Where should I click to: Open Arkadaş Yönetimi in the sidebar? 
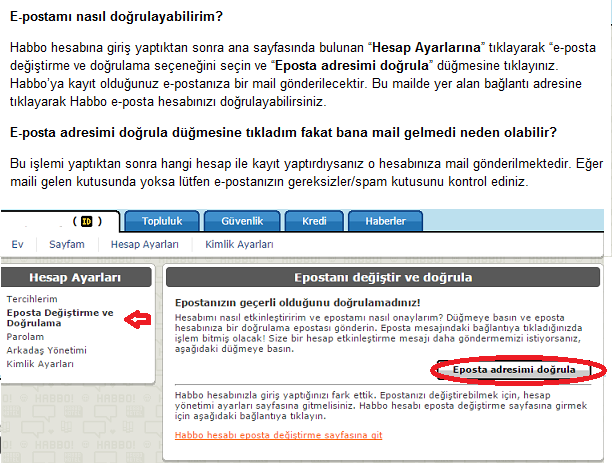point(46,351)
